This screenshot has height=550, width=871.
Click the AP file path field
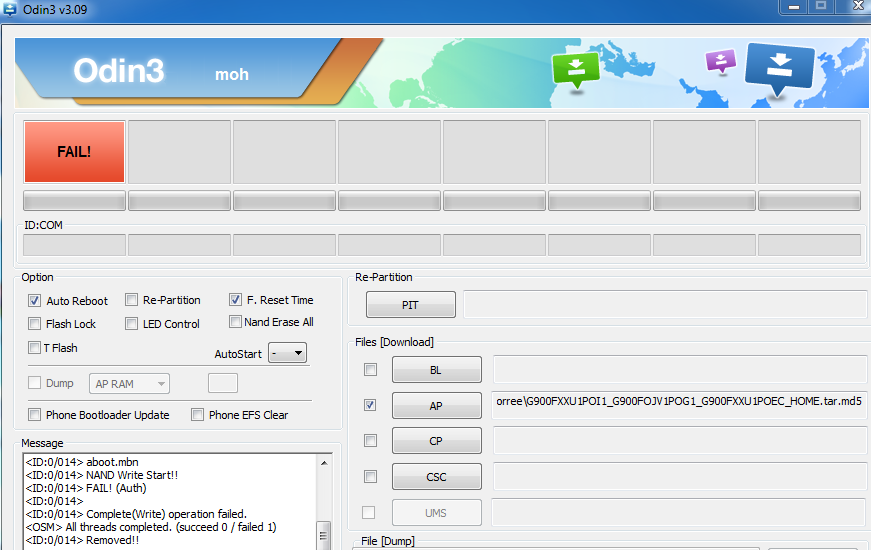point(679,404)
